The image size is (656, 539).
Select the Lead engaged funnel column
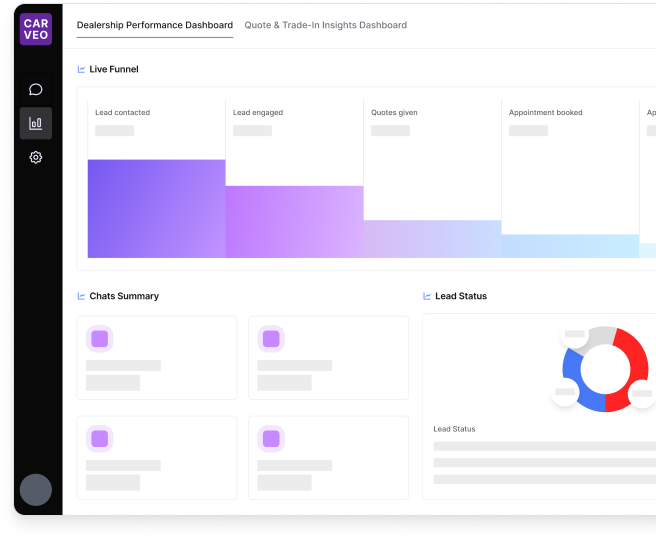[294, 180]
